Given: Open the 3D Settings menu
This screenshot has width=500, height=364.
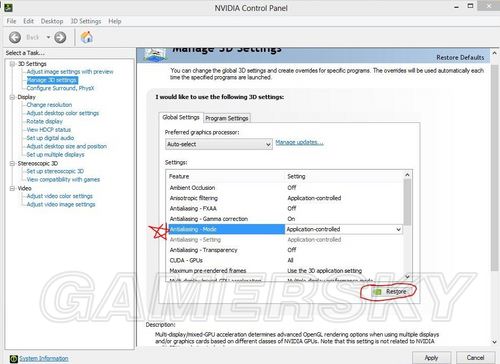Looking at the screenshot, I should 86,21.
